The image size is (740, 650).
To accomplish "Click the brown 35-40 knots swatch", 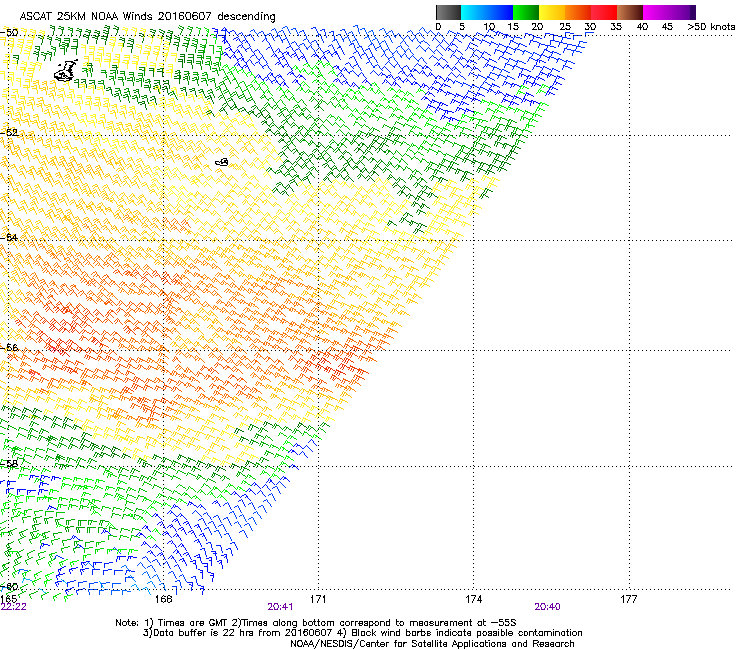I will [630, 12].
